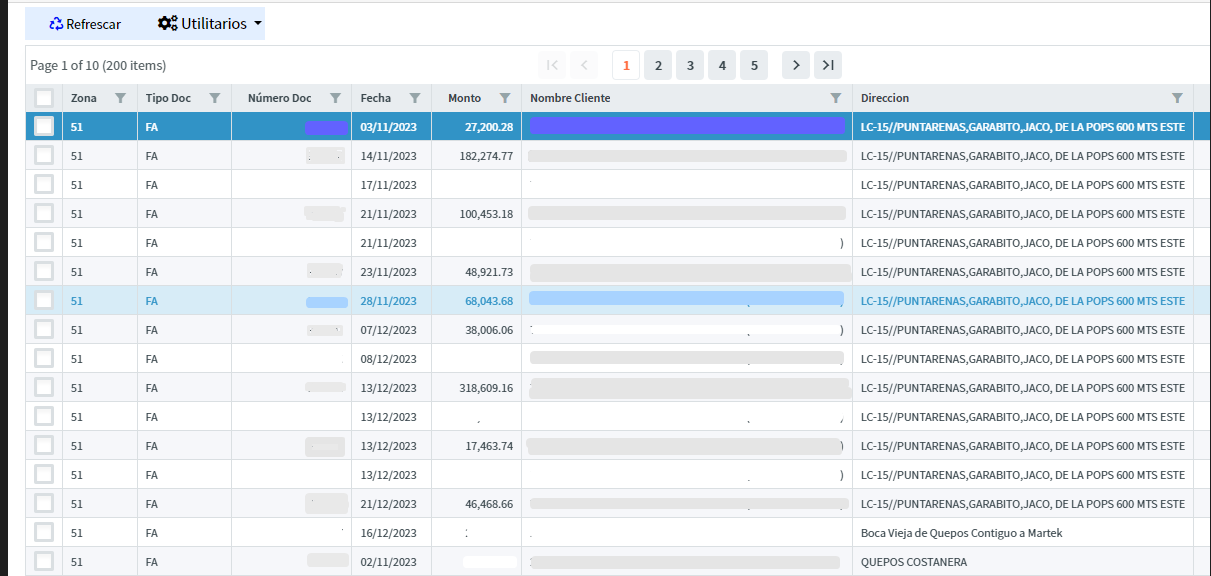Go to the next page arrow
The height and width of the screenshot is (576, 1211).
[x=796, y=65]
